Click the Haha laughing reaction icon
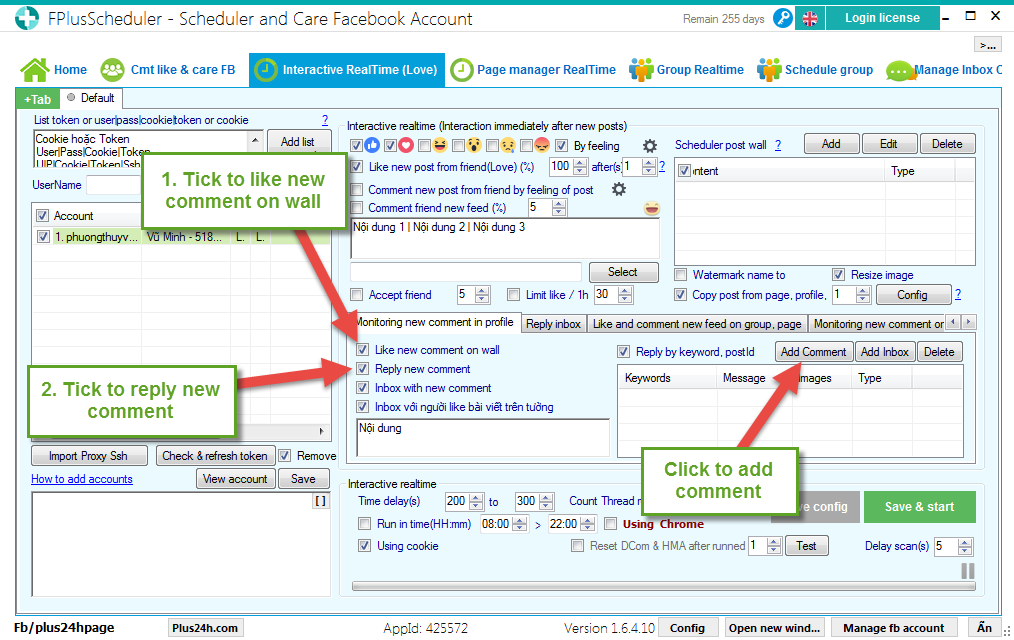This screenshot has height=640, width=1014. click(440, 145)
